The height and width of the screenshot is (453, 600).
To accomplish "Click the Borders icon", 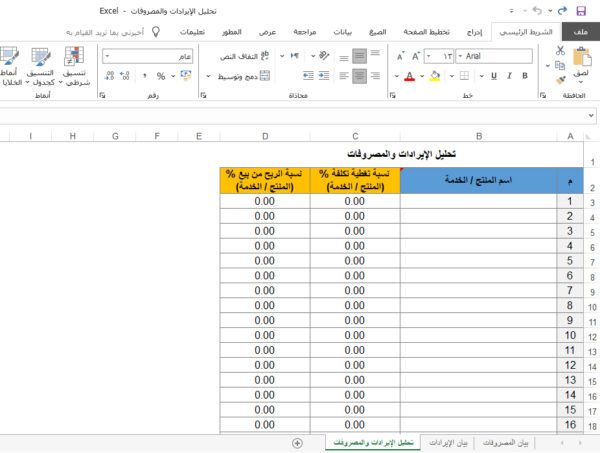I will point(464,76).
